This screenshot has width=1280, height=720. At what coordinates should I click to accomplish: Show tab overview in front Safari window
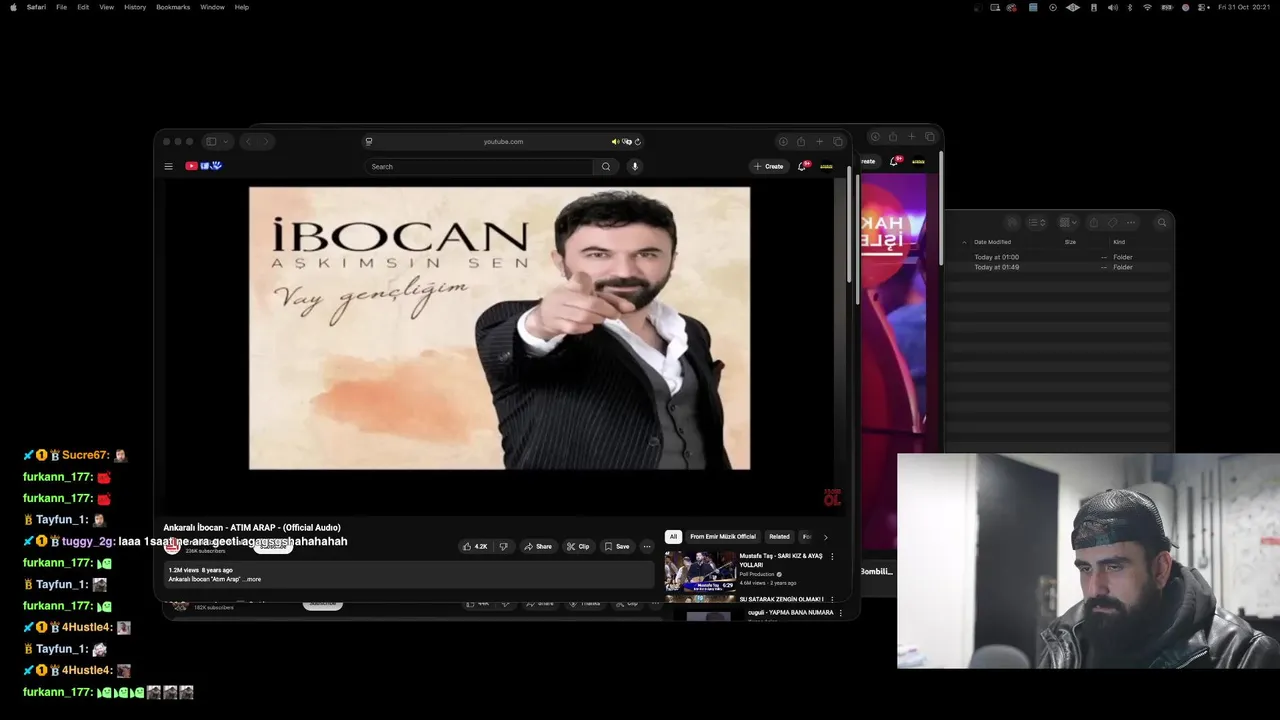[x=838, y=142]
